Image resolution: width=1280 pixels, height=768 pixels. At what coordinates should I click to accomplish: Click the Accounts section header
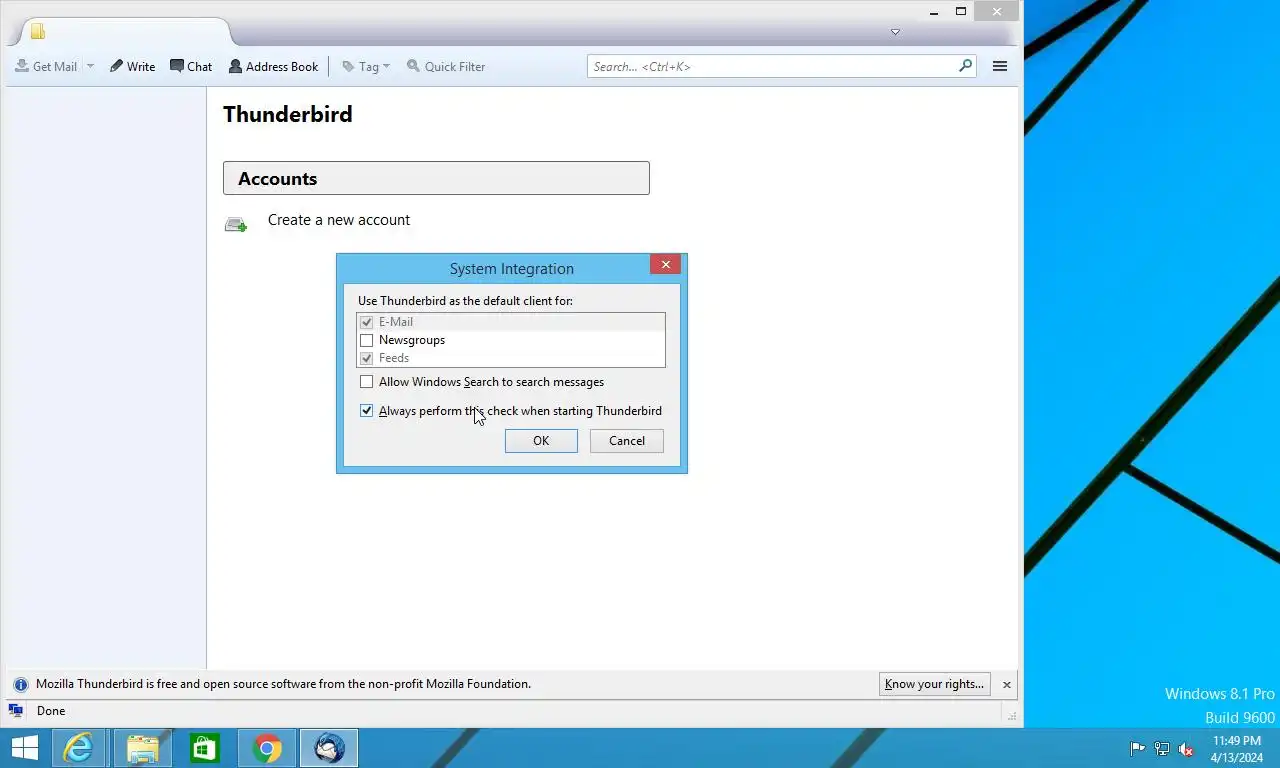click(436, 178)
